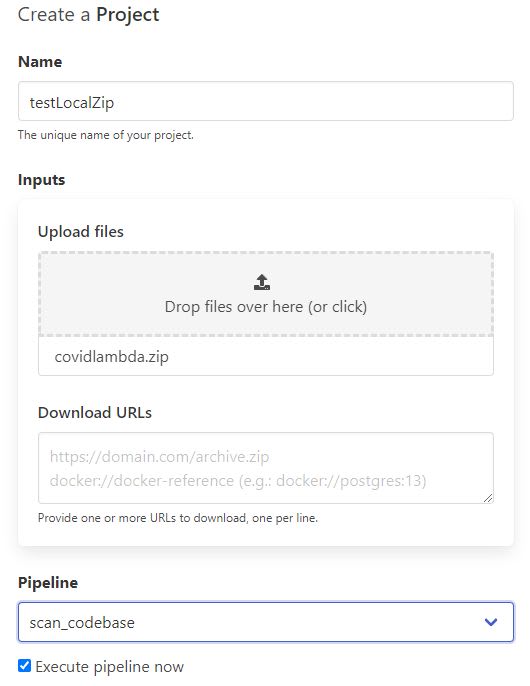Screen dimensions: 530x686
Task: Click the 'Create a Project' page title
Action: point(88,14)
